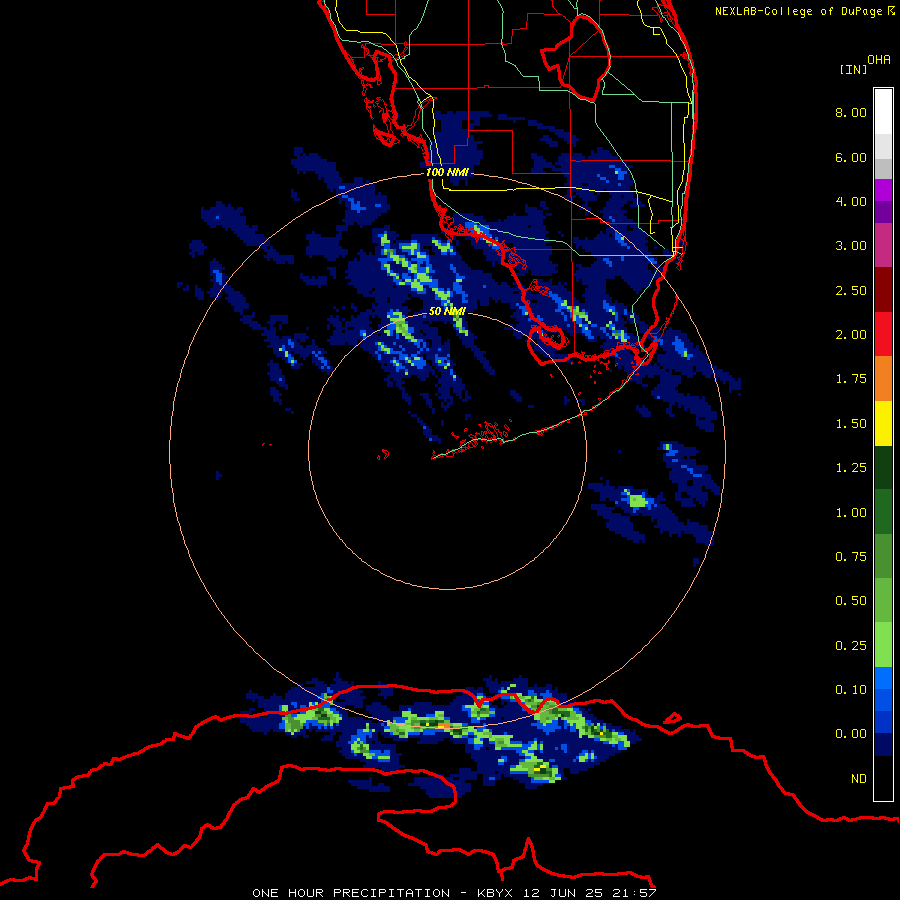
Task: Pick the black ND swatch in the color scale
Action: 883,778
